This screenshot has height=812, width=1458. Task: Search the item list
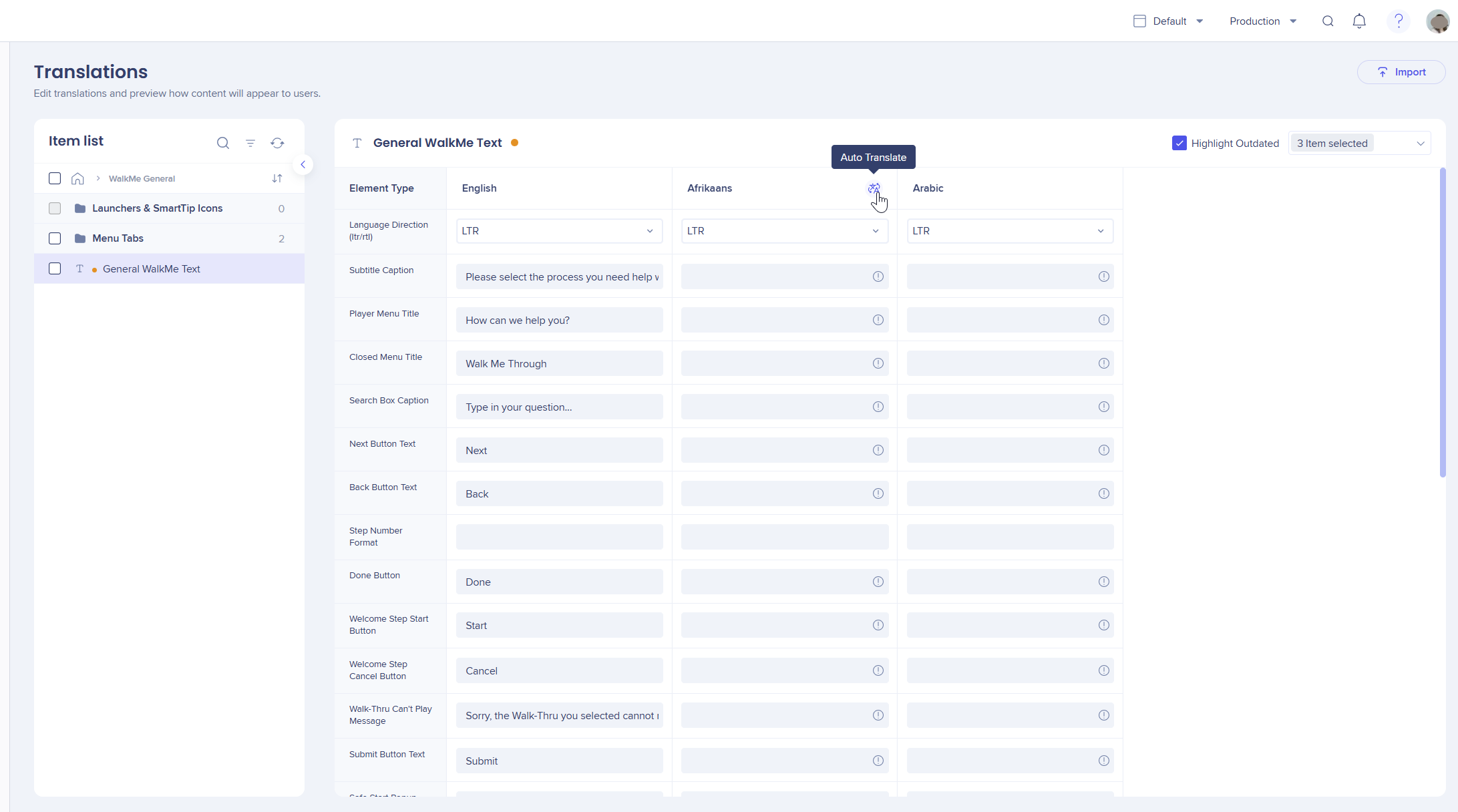[x=223, y=143]
